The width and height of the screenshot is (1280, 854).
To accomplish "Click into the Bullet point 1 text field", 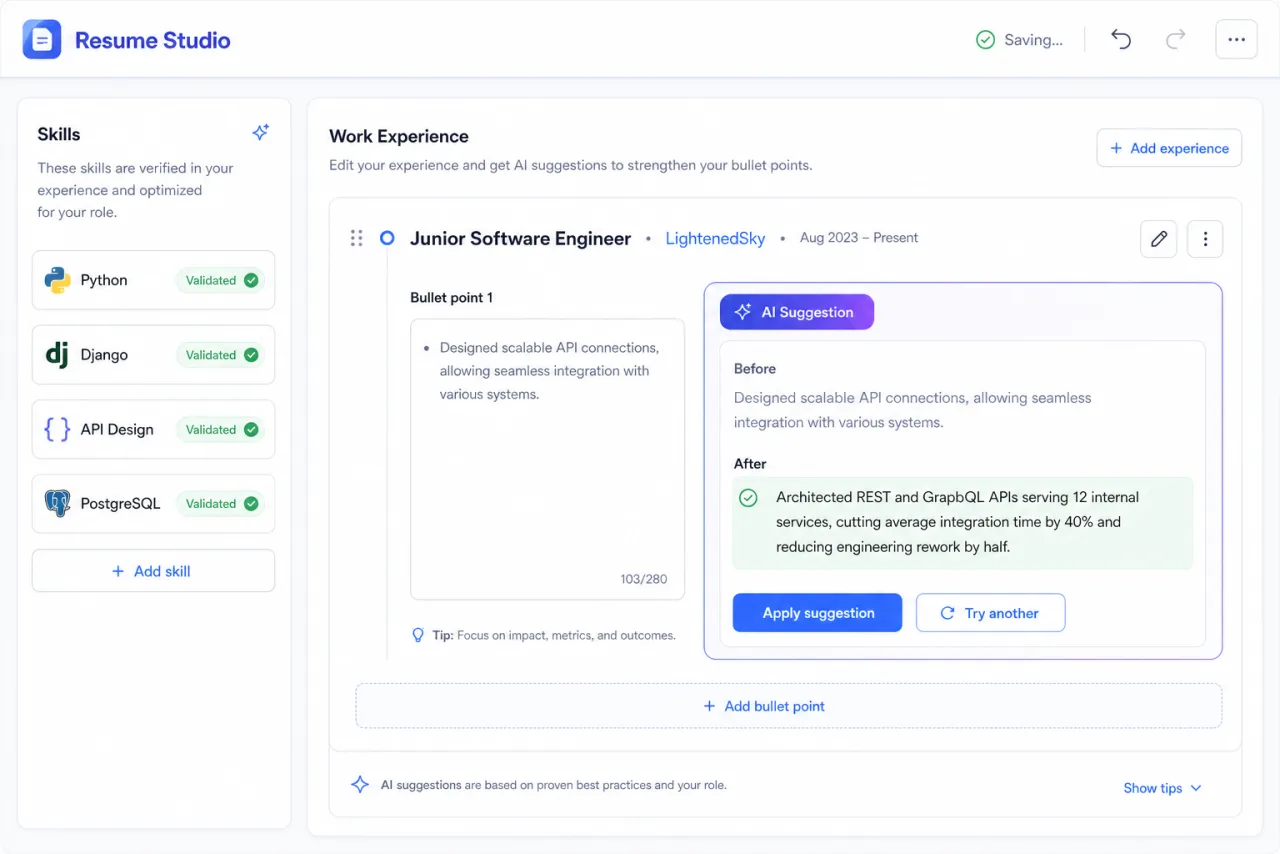I will pyautogui.click(x=547, y=459).
